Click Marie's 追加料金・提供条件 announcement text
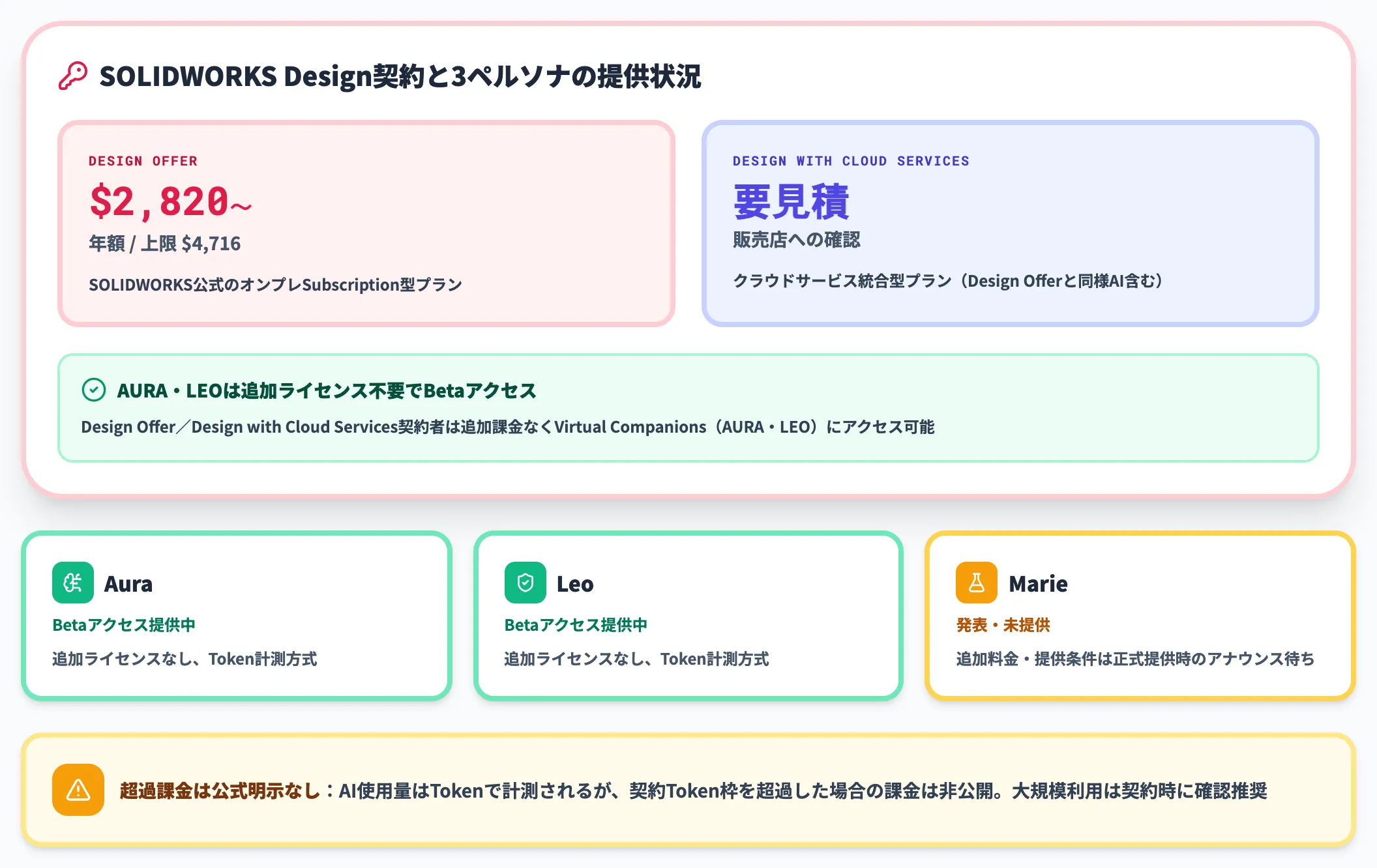Screen dimensions: 1377x868 pos(1135,659)
